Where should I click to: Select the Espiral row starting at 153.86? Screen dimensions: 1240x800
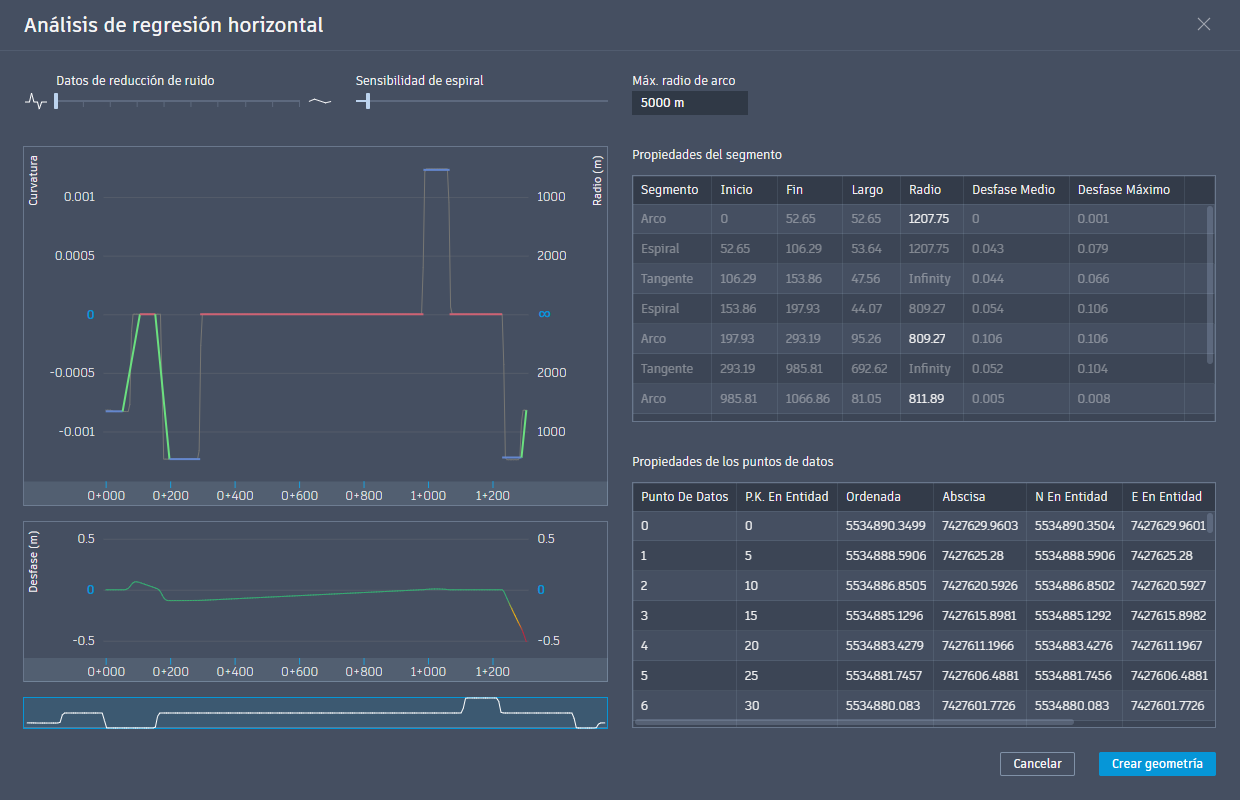[918, 309]
